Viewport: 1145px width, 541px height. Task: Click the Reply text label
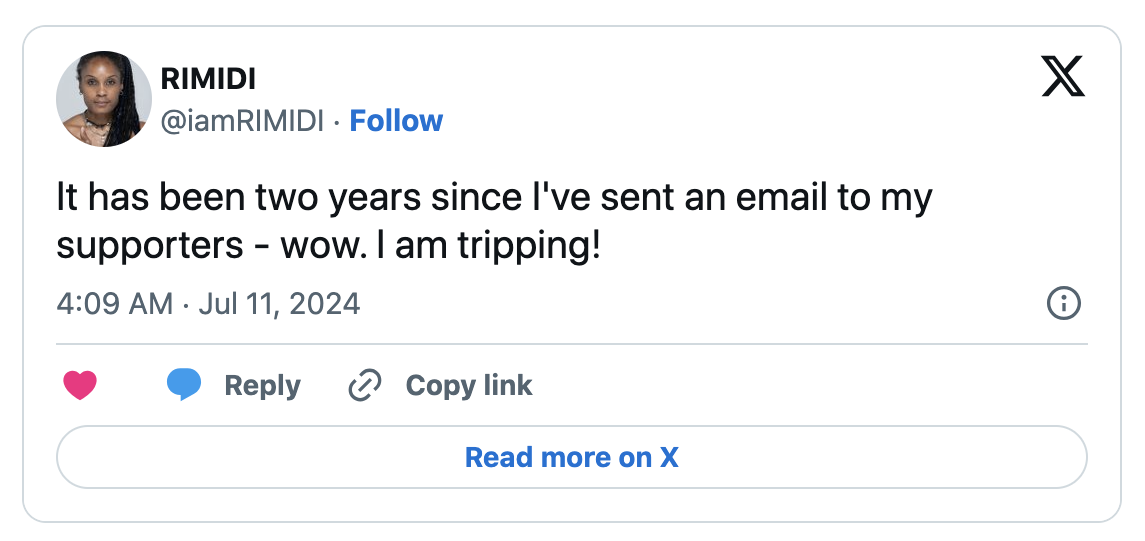click(262, 385)
